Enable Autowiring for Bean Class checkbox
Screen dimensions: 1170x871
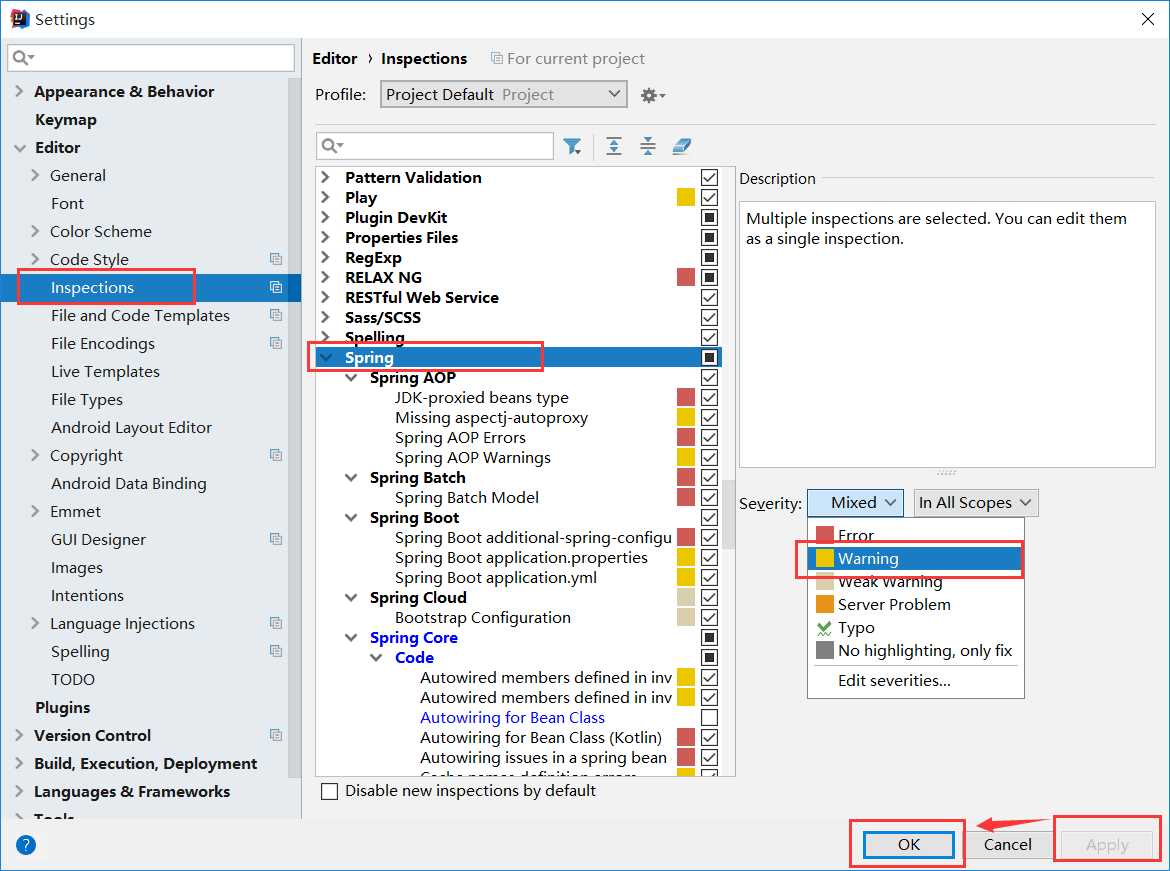(x=710, y=717)
